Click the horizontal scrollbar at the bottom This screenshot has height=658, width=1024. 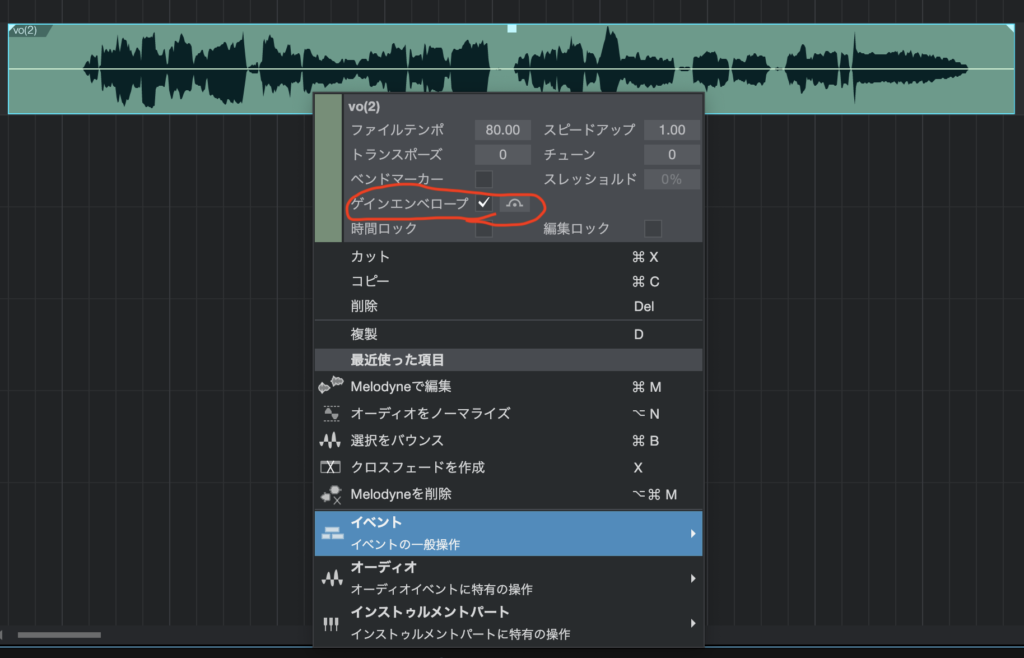pos(59,635)
